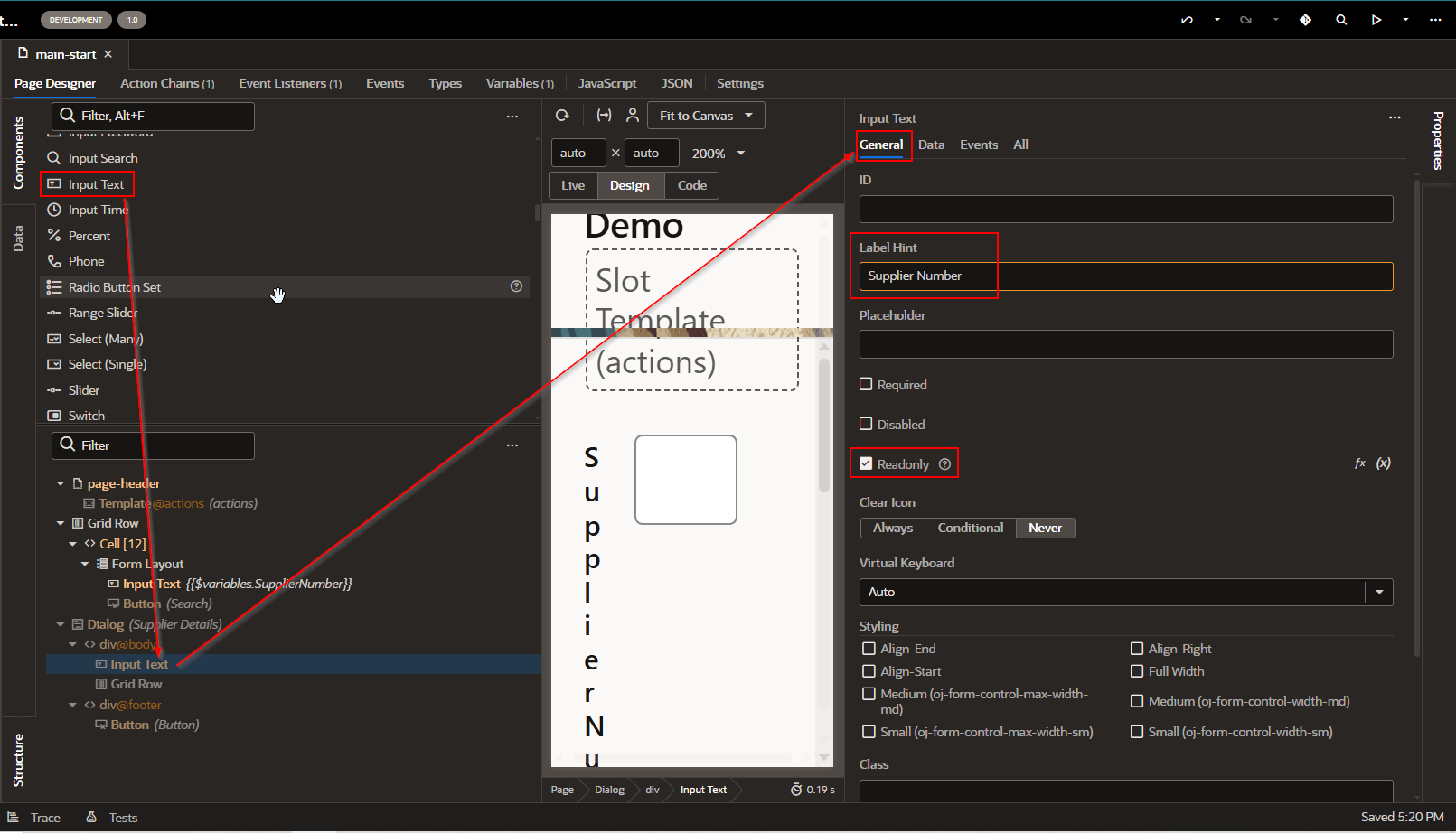
Task: Open the Data properties tab
Action: click(931, 145)
